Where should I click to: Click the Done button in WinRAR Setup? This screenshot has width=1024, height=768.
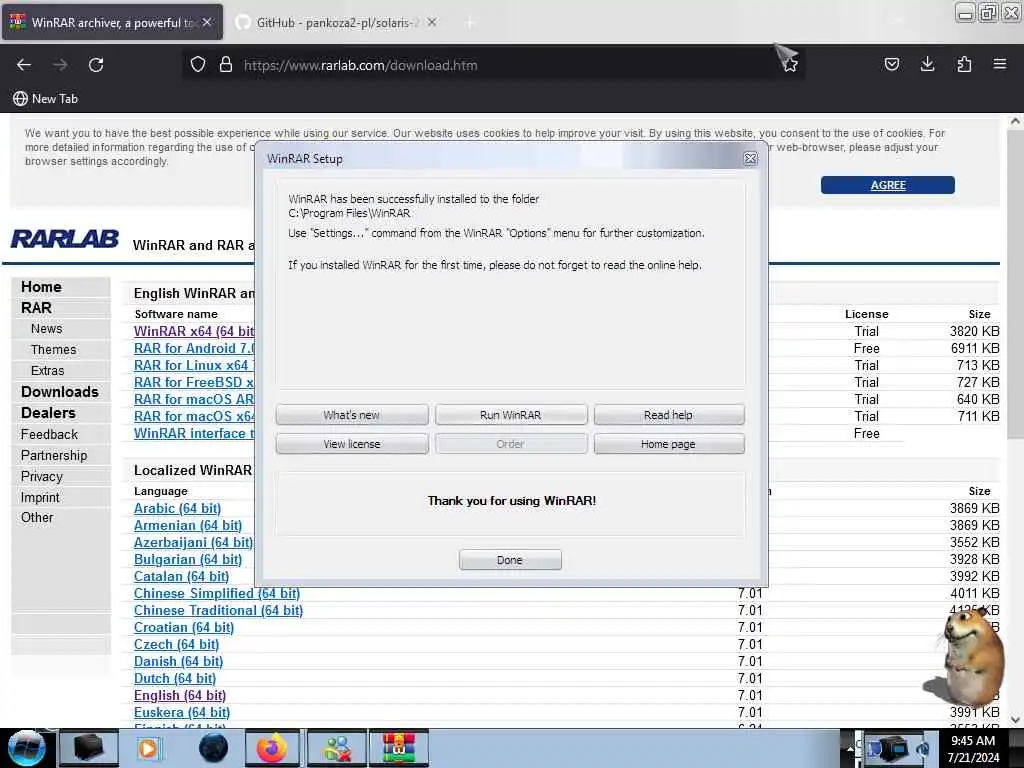pos(510,560)
